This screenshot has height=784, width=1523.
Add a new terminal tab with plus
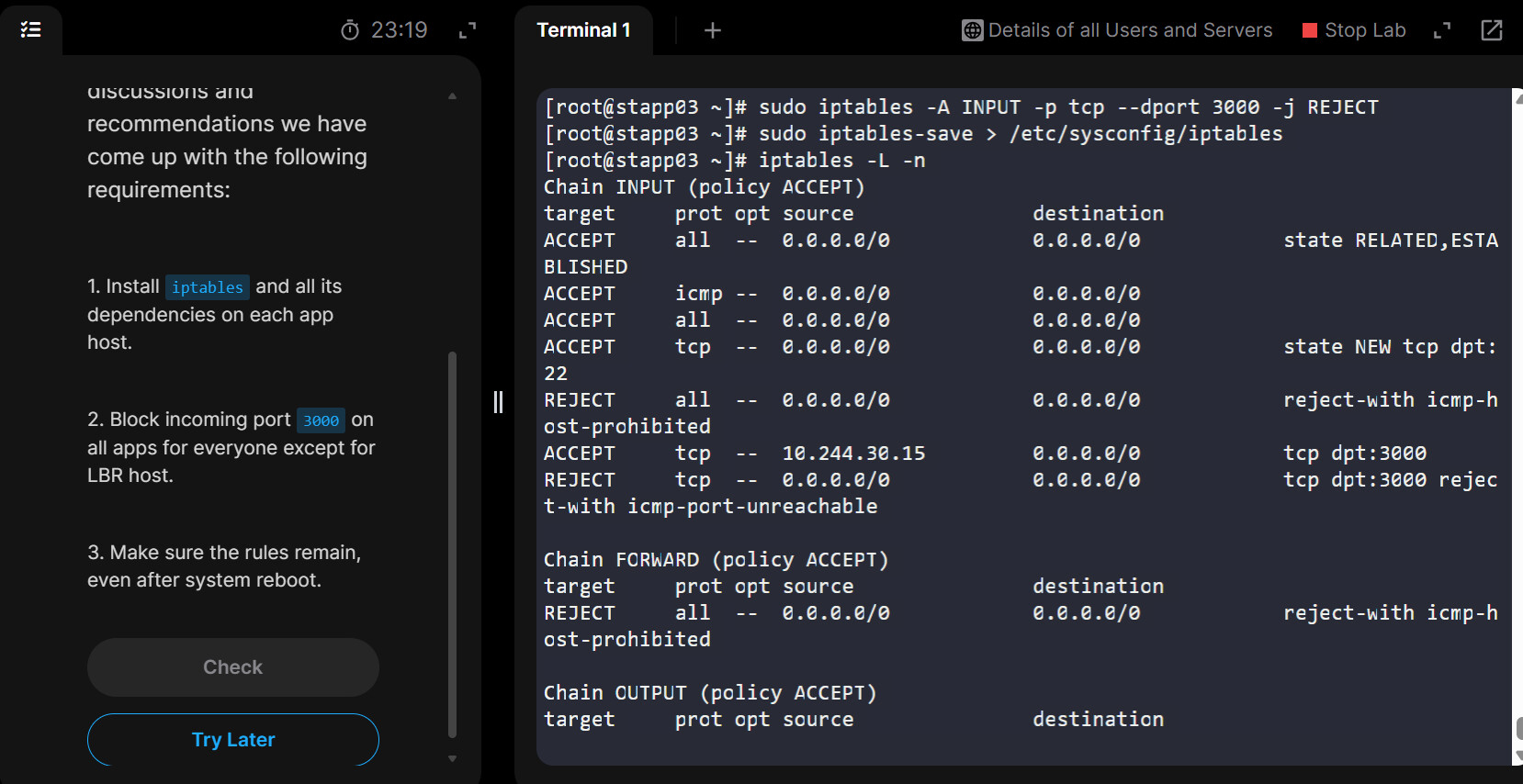[712, 30]
